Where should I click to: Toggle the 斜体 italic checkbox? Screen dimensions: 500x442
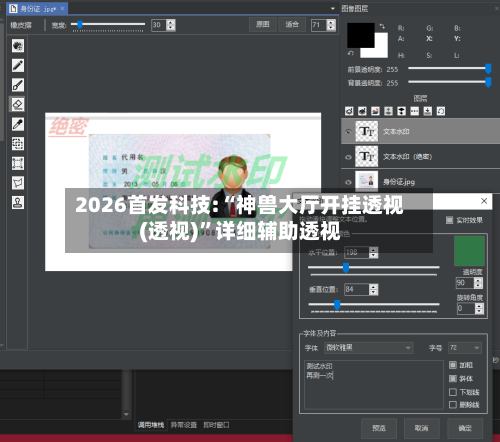(453, 378)
